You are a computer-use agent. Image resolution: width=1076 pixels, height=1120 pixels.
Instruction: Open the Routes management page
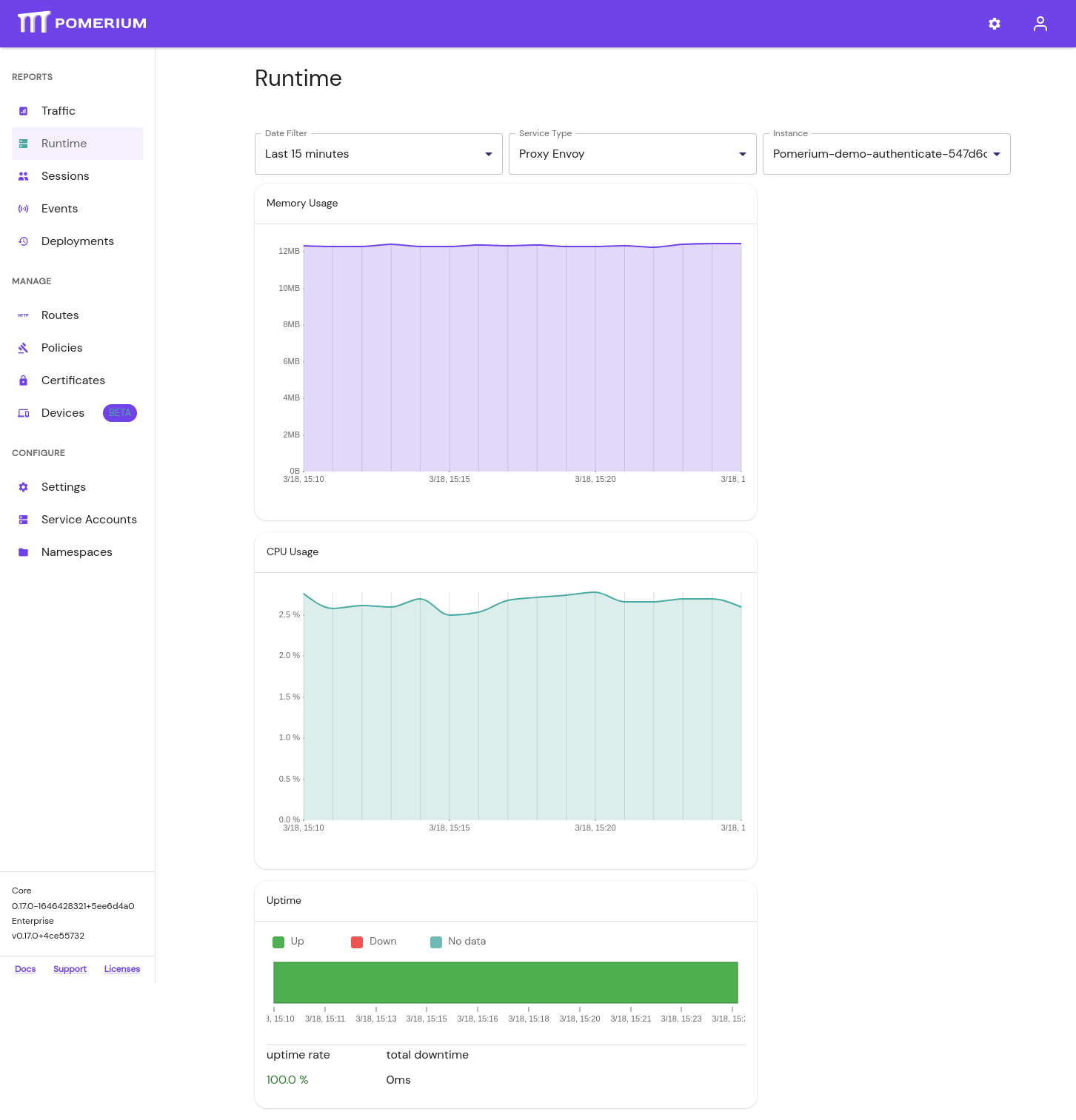[77, 315]
